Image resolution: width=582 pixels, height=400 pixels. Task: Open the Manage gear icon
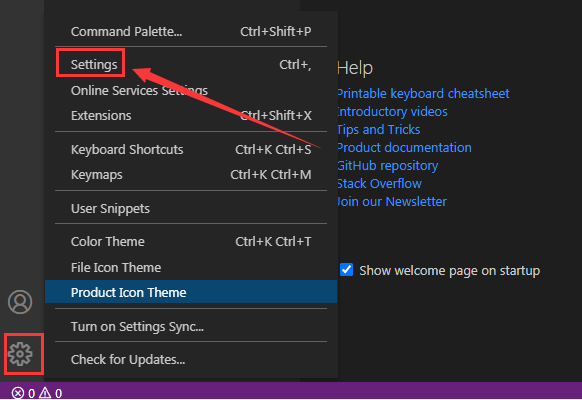click(20, 354)
